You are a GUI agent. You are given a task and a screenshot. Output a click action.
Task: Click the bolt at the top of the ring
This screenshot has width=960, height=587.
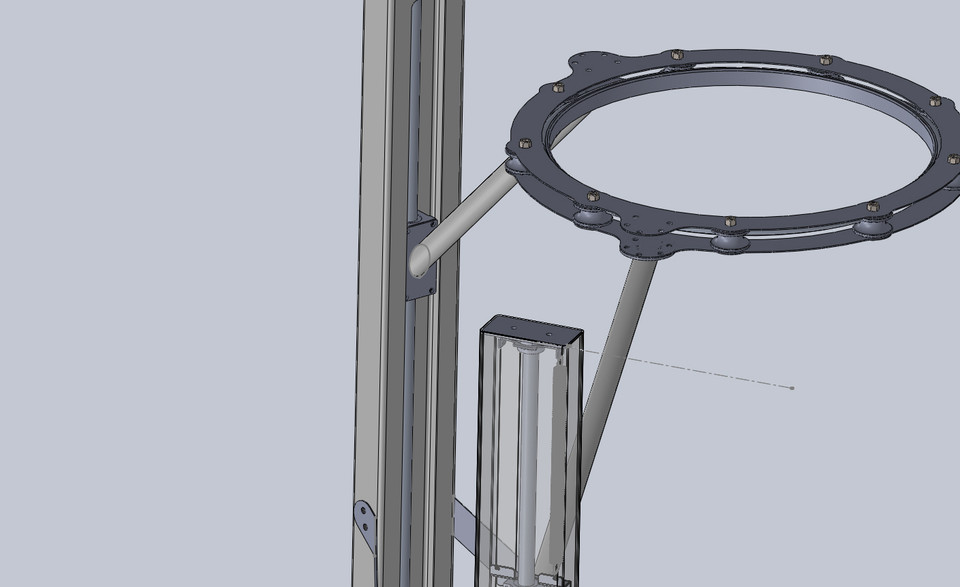675,52
